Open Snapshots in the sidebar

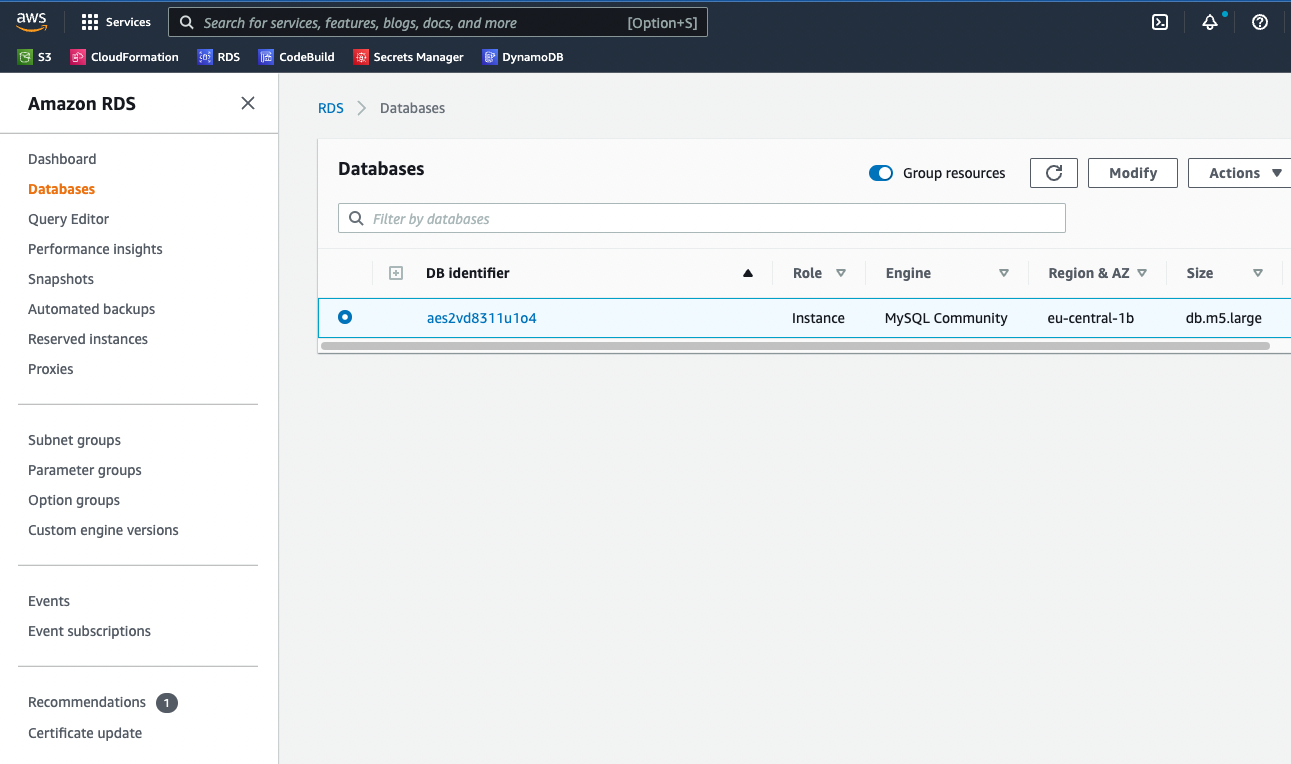pyautogui.click(x=61, y=279)
